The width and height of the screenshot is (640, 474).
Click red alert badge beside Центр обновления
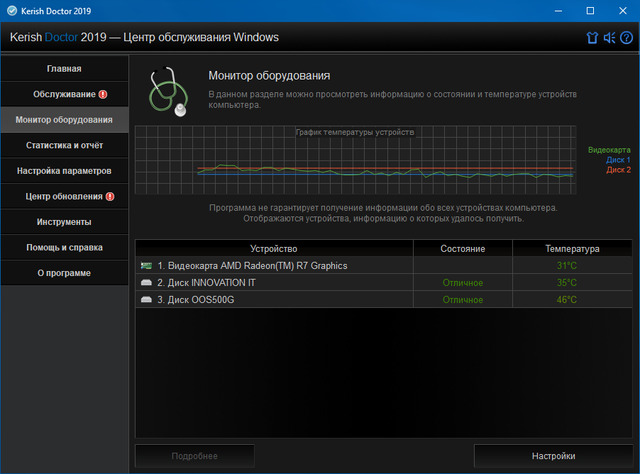[110, 196]
